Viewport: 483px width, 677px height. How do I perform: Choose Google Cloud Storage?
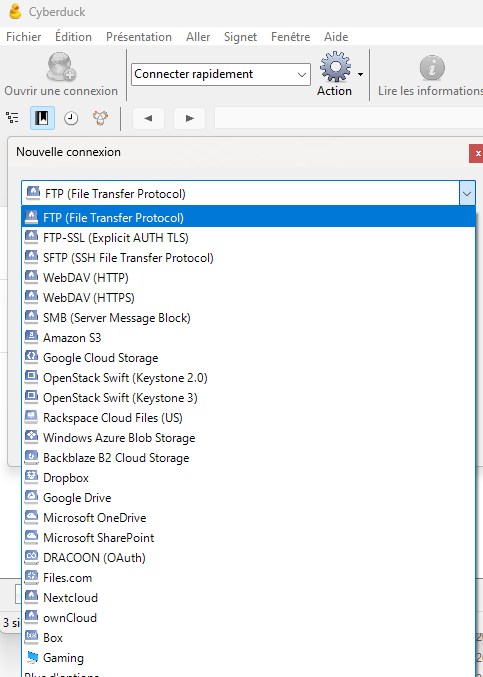(x=249, y=358)
